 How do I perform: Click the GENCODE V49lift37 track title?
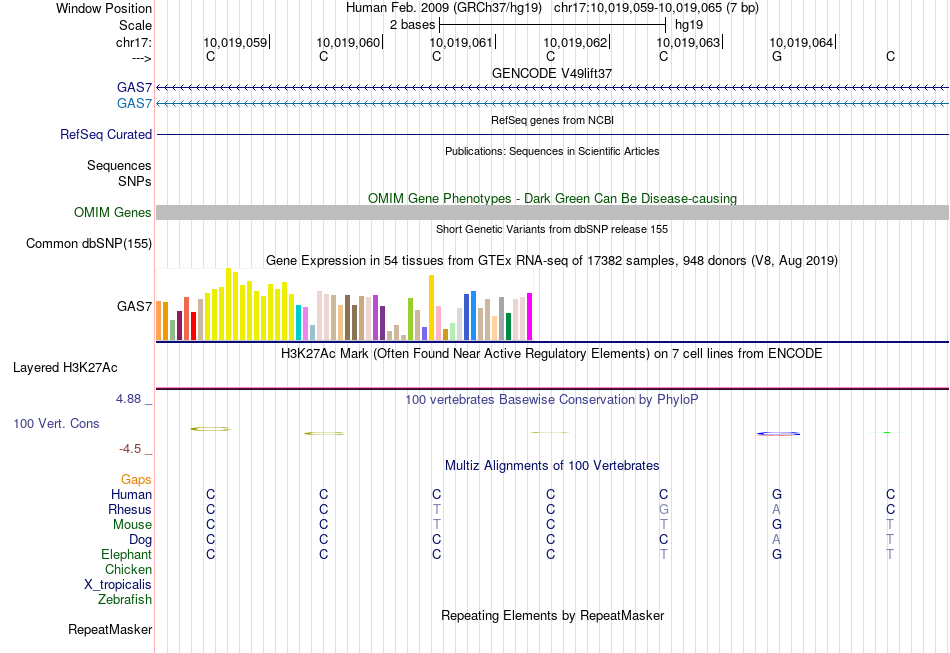point(552,73)
